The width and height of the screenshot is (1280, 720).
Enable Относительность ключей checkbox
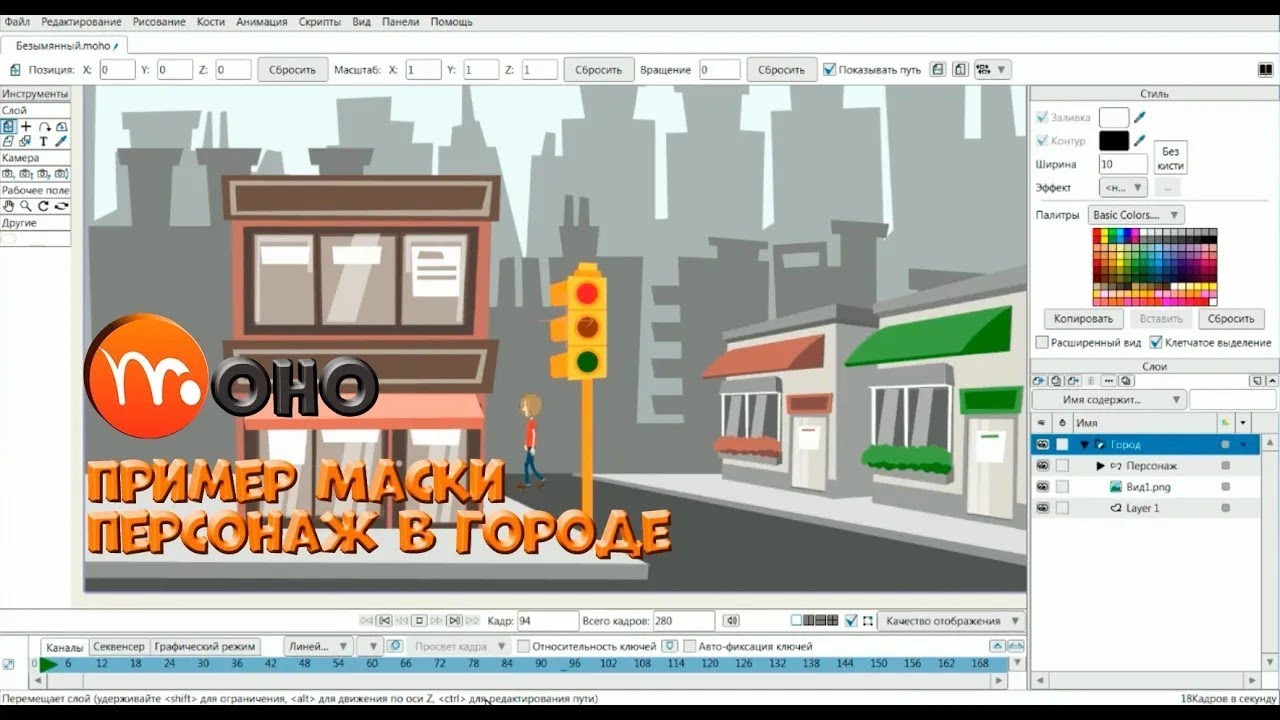point(523,647)
